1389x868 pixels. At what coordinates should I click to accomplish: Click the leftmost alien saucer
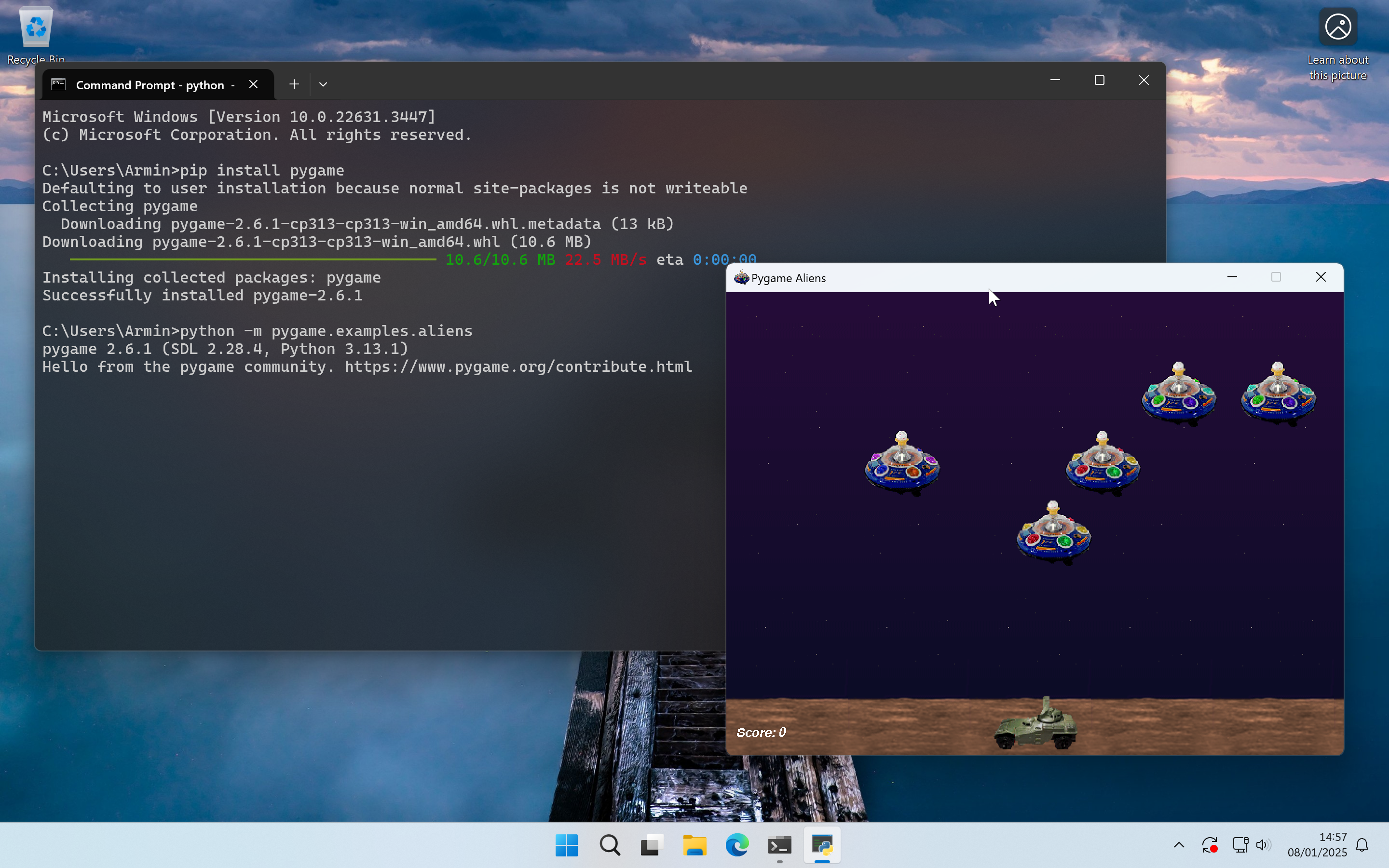click(x=902, y=463)
